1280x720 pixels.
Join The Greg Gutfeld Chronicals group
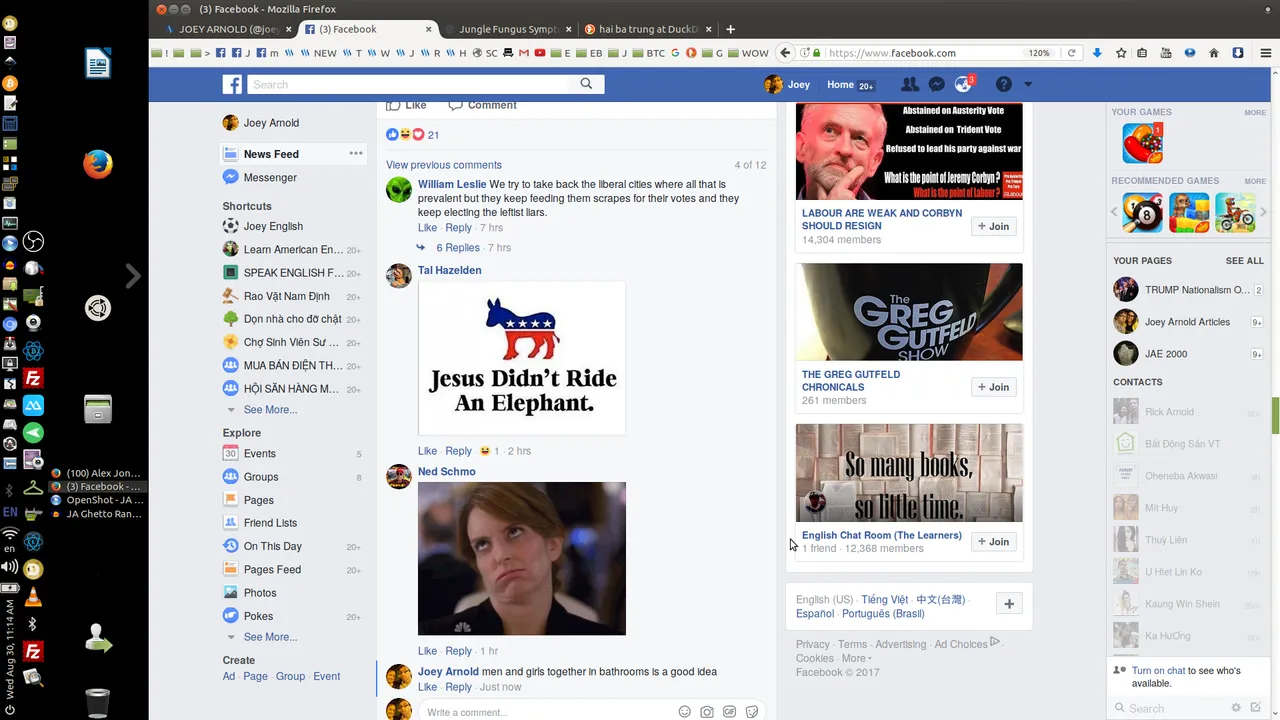point(994,387)
